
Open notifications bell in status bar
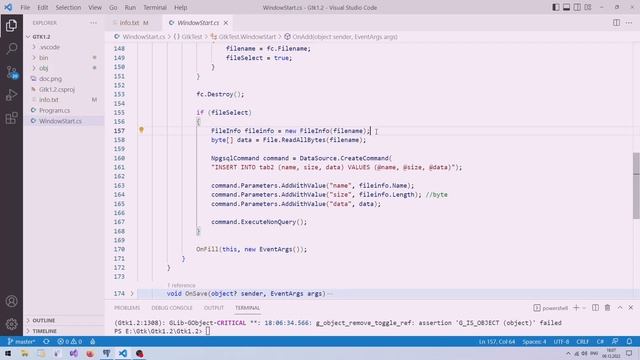pyautogui.click(x=629, y=341)
